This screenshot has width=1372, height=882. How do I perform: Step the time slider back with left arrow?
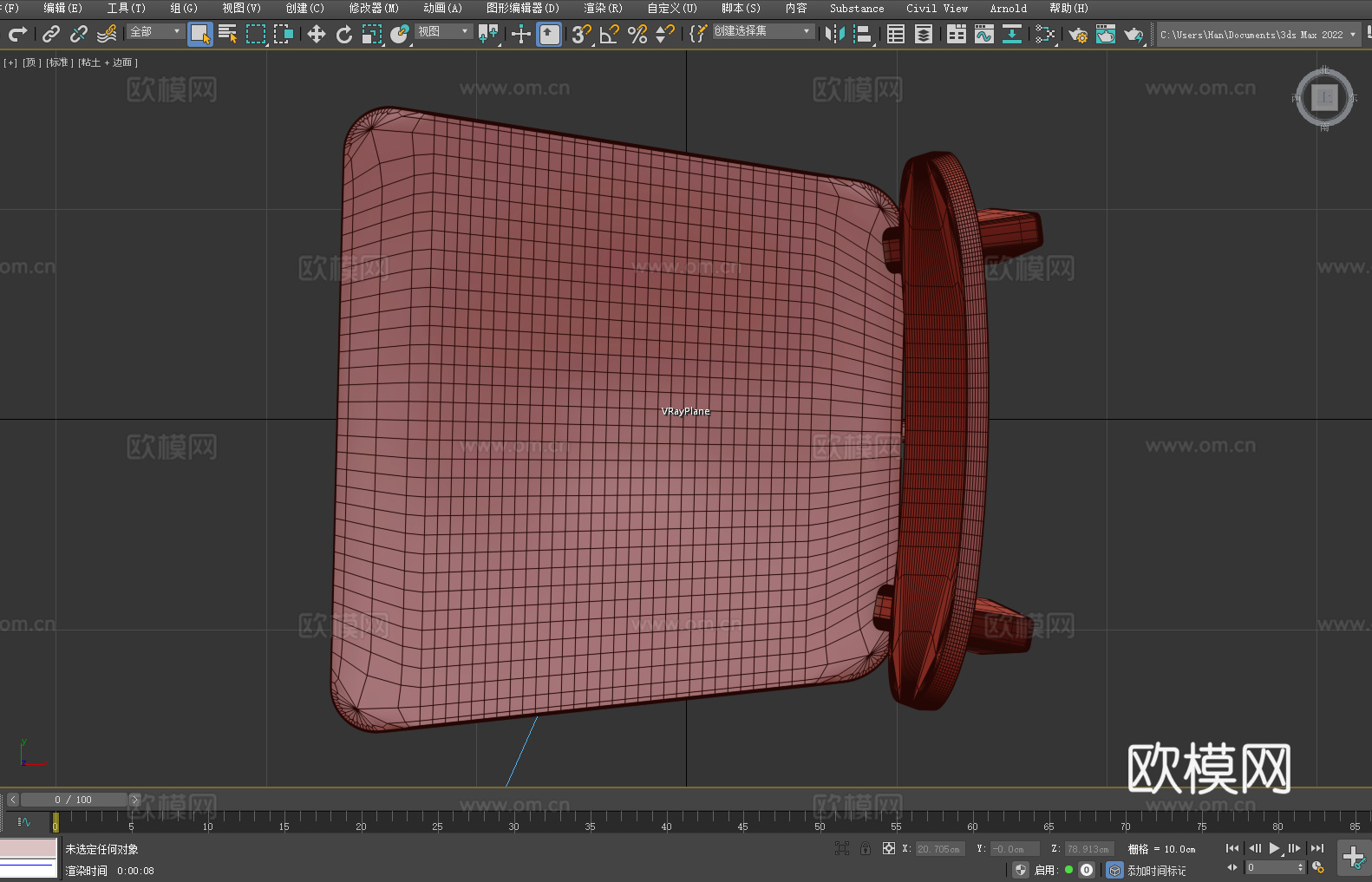tap(13, 800)
